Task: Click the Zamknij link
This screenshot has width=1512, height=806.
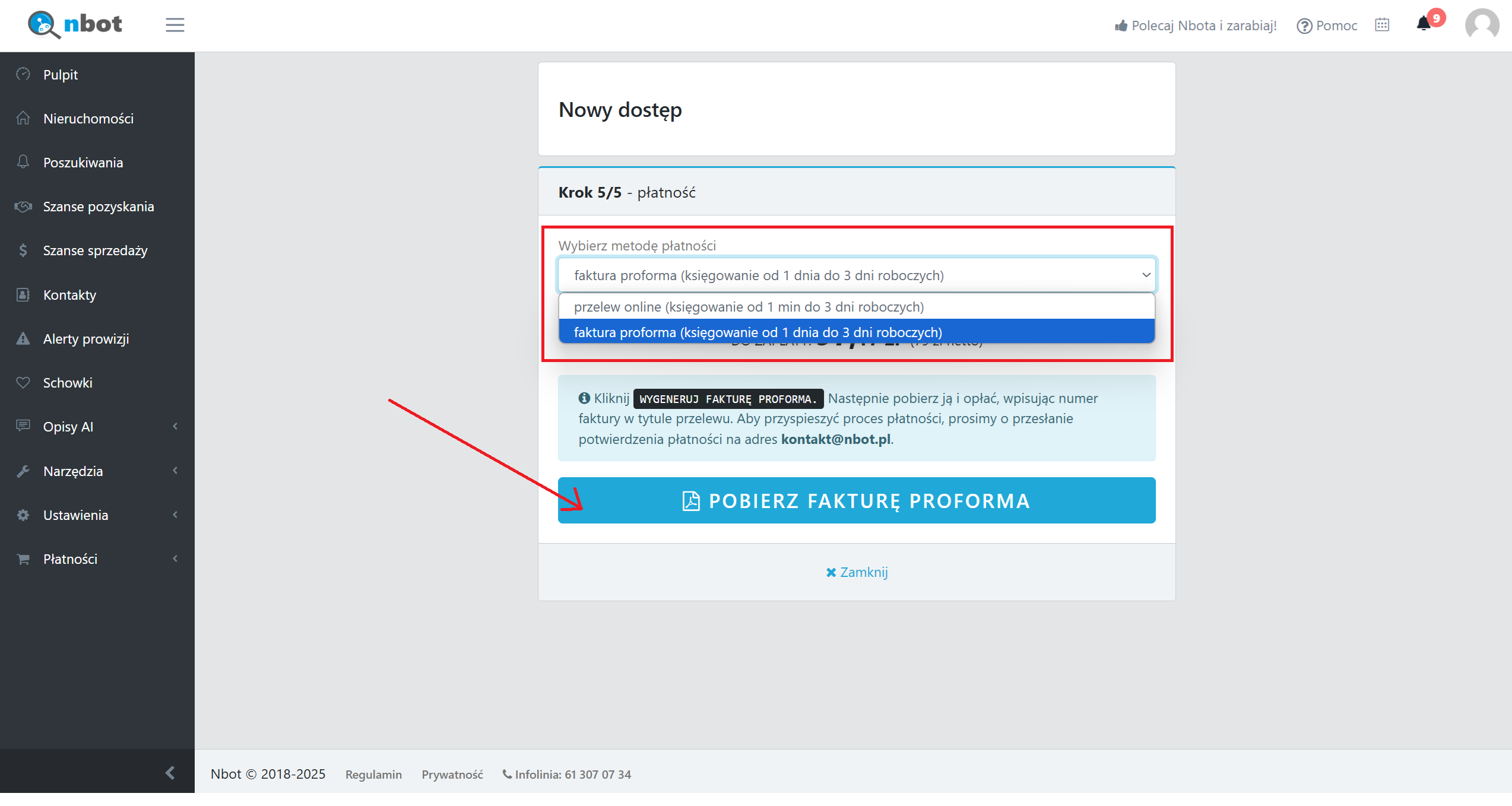Action: point(856,572)
